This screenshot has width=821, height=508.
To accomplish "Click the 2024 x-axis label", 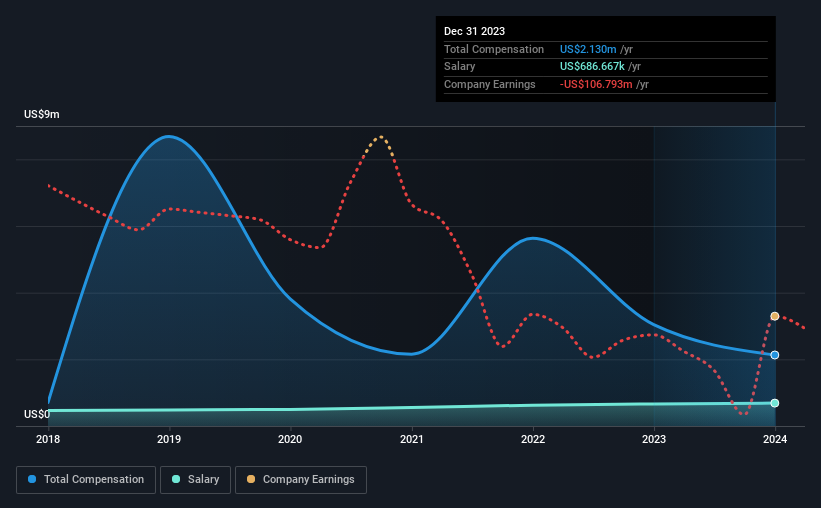I will point(775,439).
